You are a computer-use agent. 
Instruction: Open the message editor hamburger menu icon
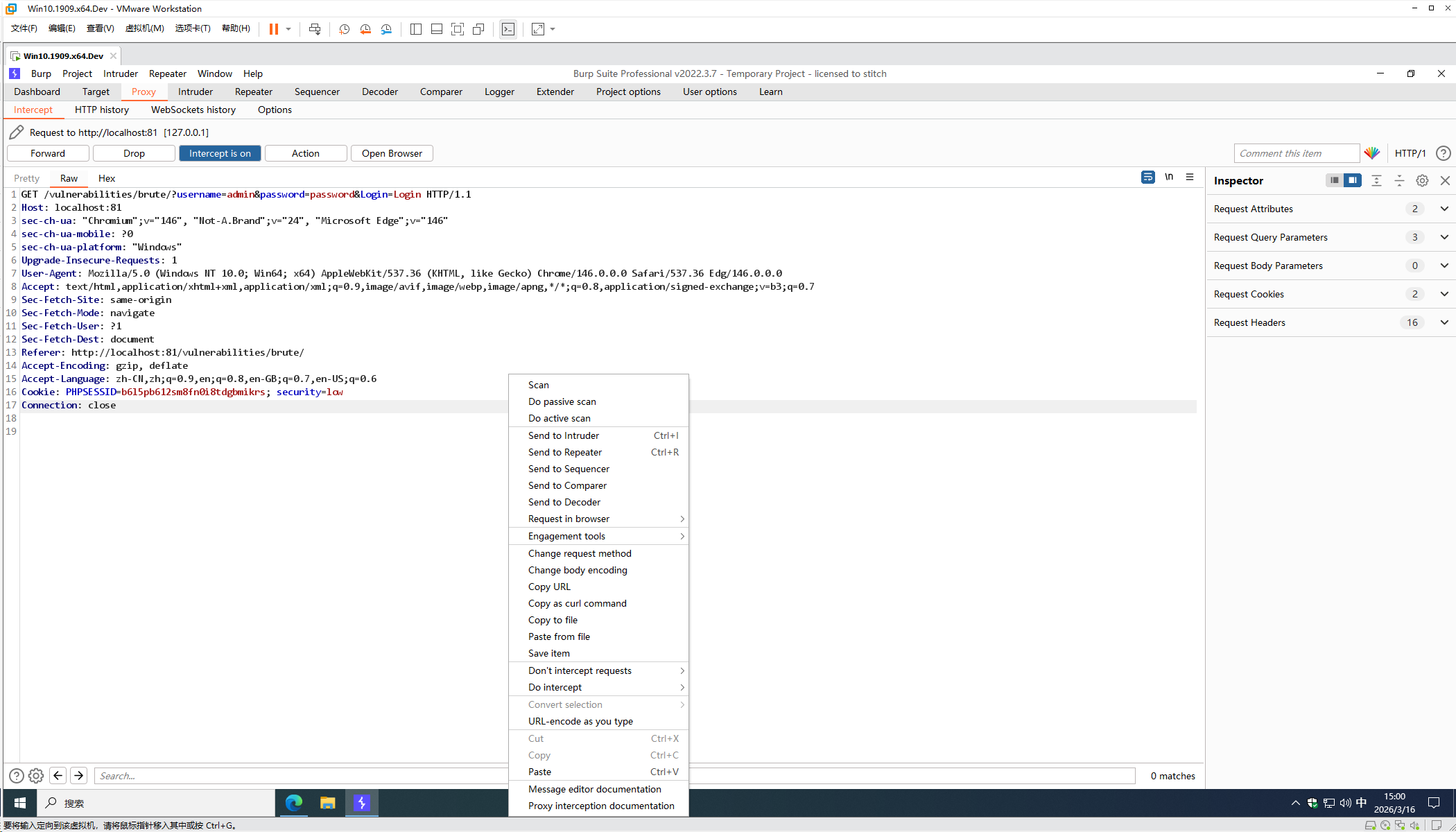pos(1190,177)
